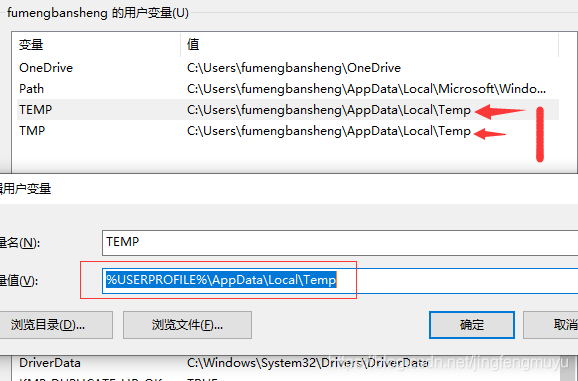
Task: Focus the variable name field containing TEMP
Action: click(x=340, y=242)
